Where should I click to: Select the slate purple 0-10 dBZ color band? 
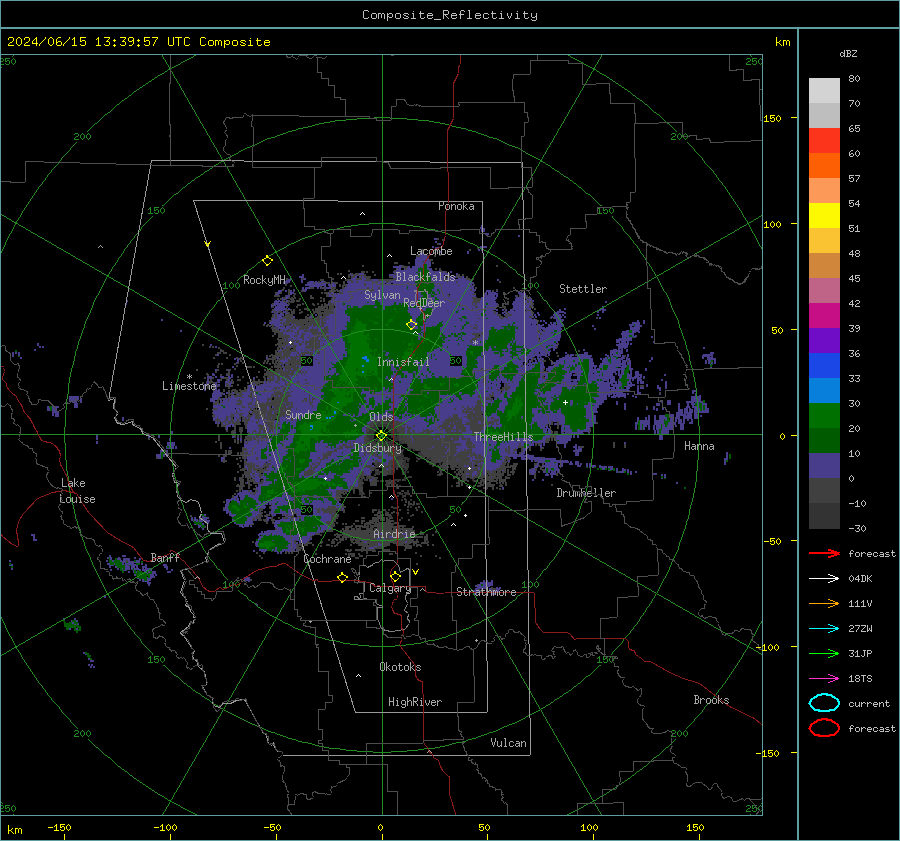824,466
